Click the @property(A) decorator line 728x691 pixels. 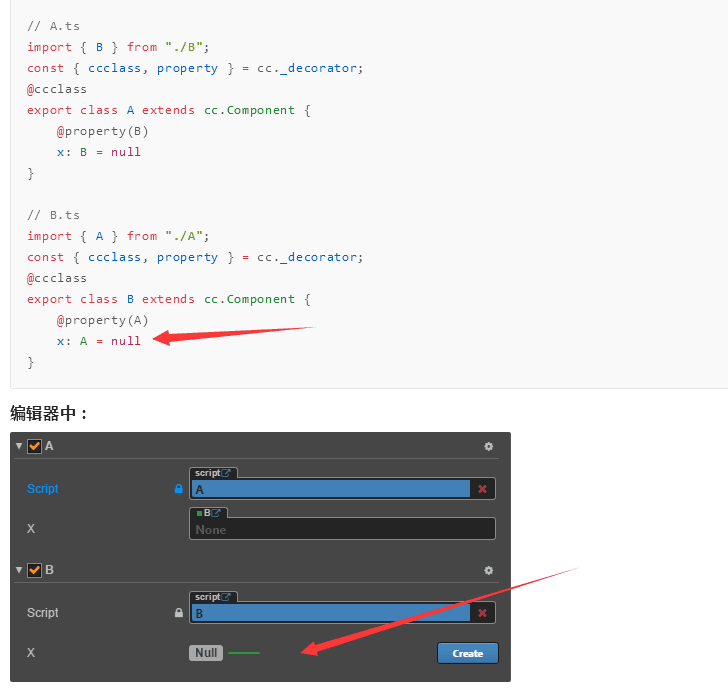103,320
